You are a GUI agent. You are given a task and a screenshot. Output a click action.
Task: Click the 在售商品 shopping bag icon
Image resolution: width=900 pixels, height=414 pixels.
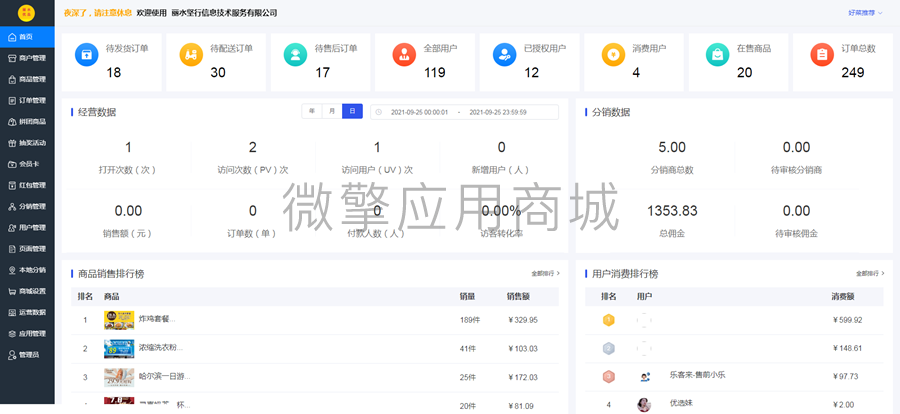tap(717, 55)
